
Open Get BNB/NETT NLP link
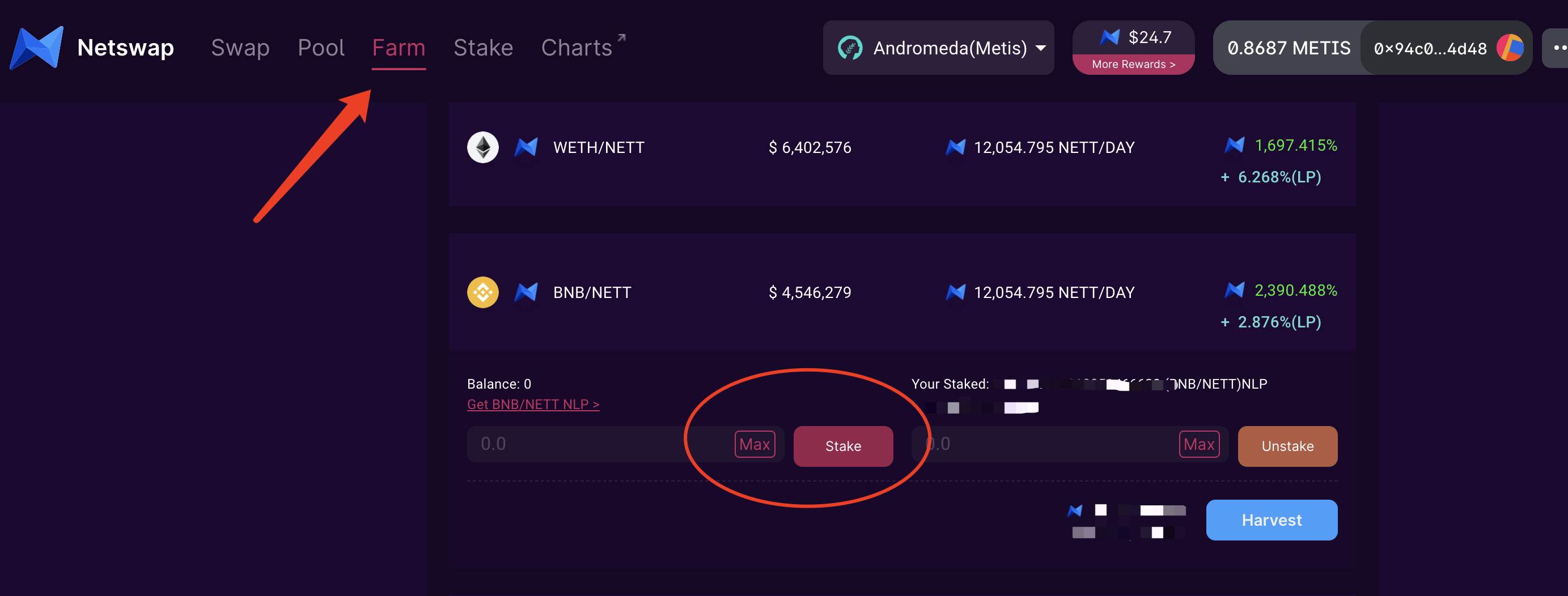pos(533,405)
